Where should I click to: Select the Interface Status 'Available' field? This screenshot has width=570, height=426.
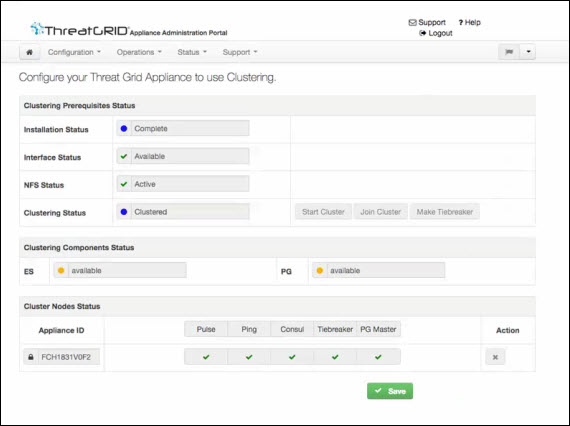[x=190, y=156]
